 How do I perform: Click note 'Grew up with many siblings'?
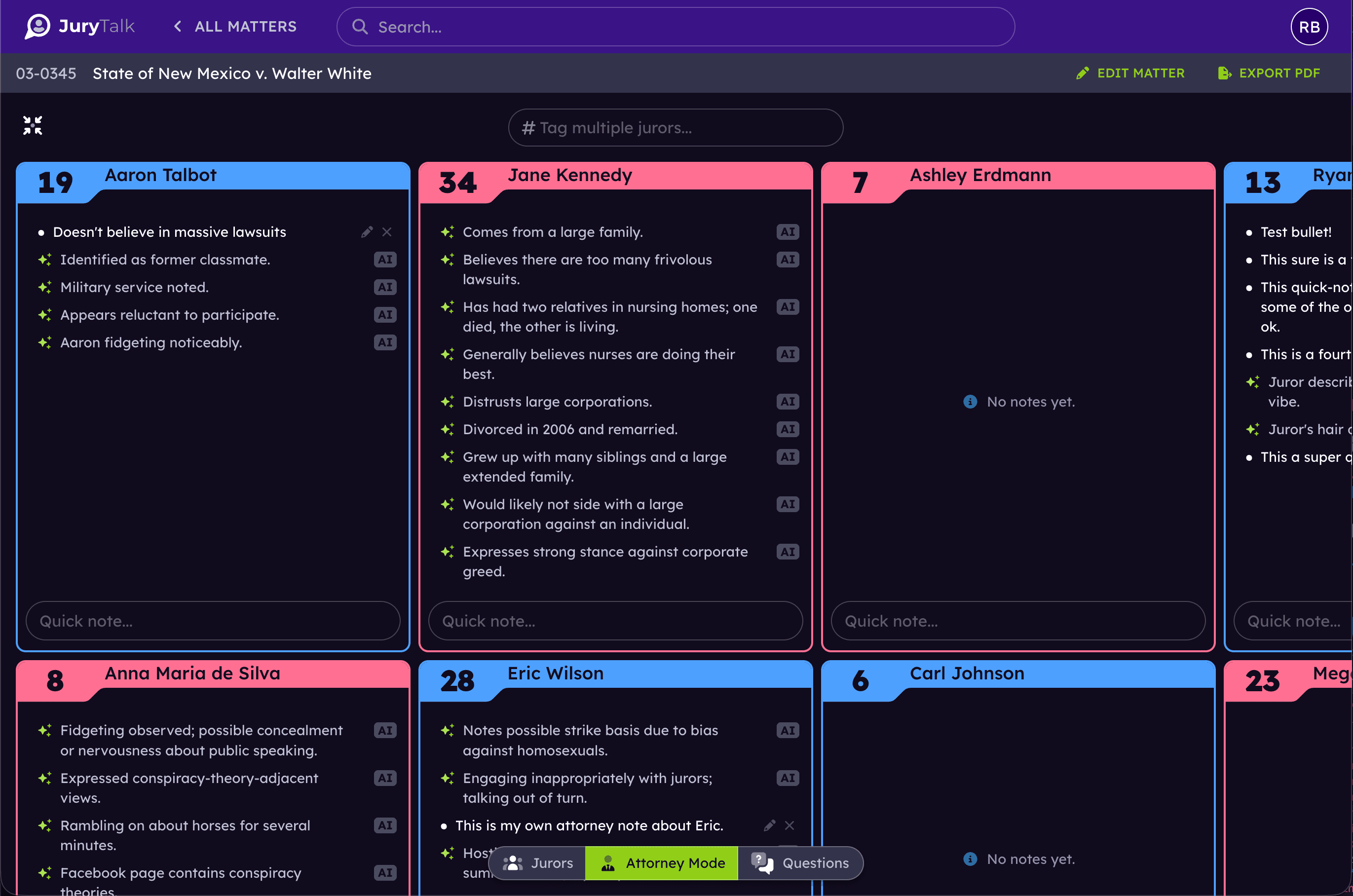click(x=595, y=467)
